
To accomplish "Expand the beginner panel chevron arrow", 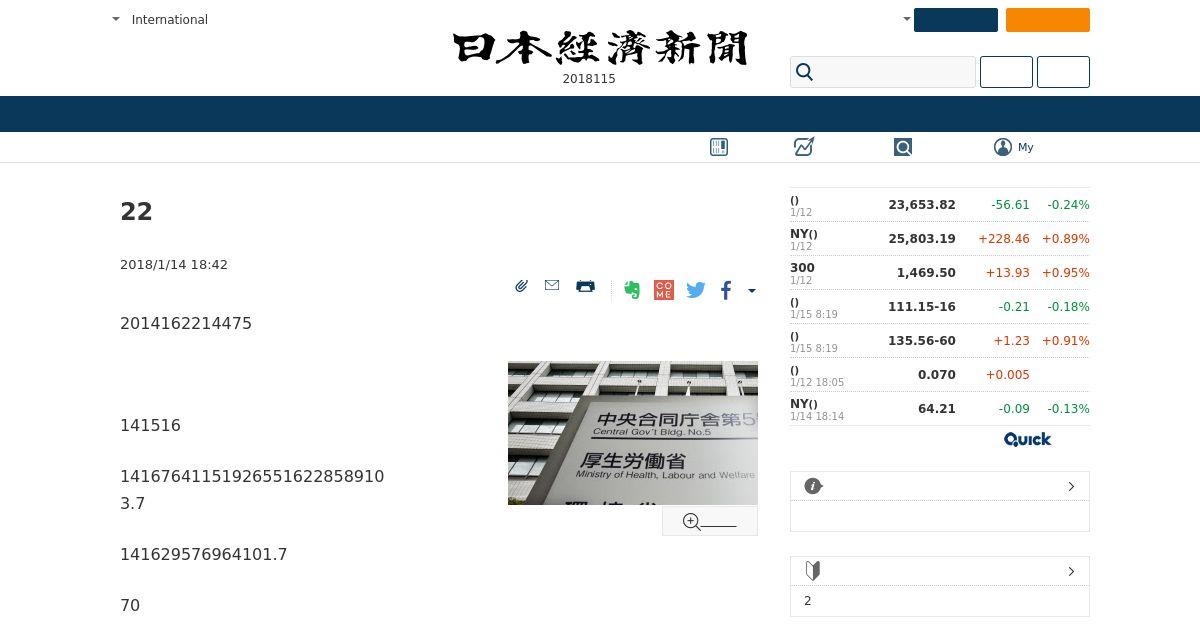I will tap(1071, 571).
